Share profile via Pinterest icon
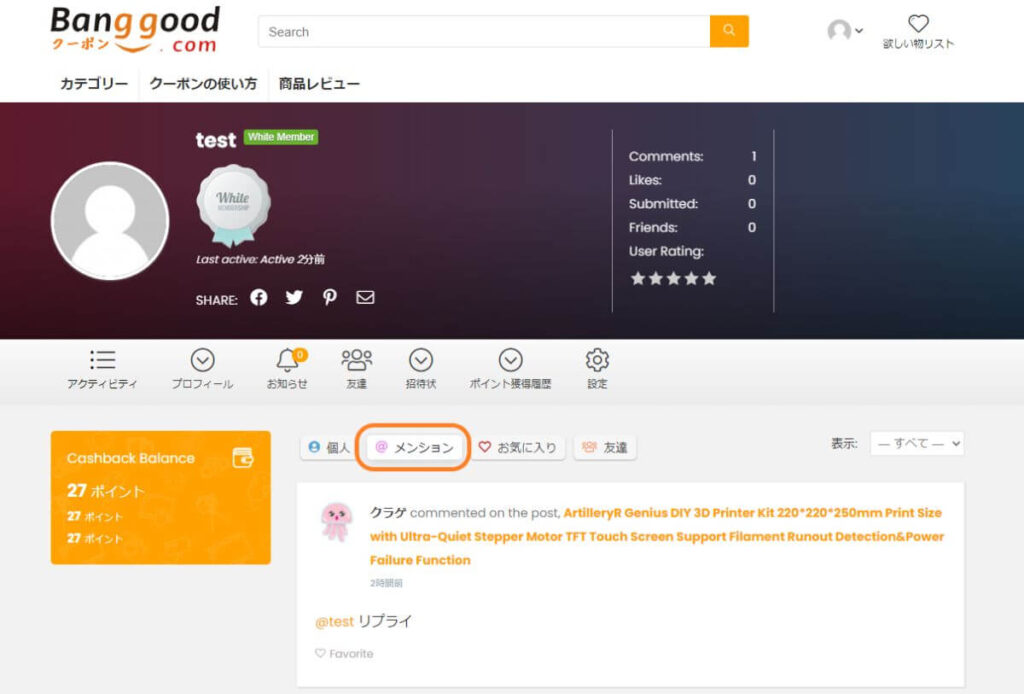The height and width of the screenshot is (694, 1024). click(x=330, y=297)
